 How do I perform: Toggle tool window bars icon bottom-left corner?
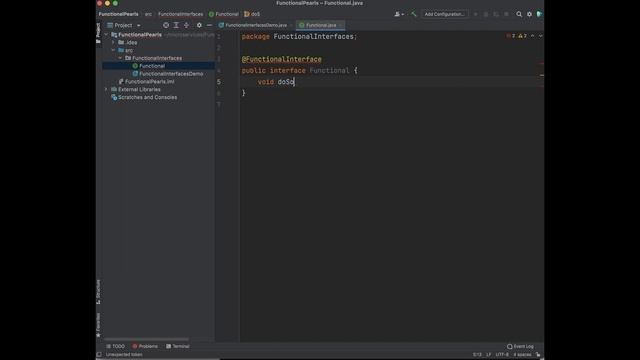coord(99,355)
